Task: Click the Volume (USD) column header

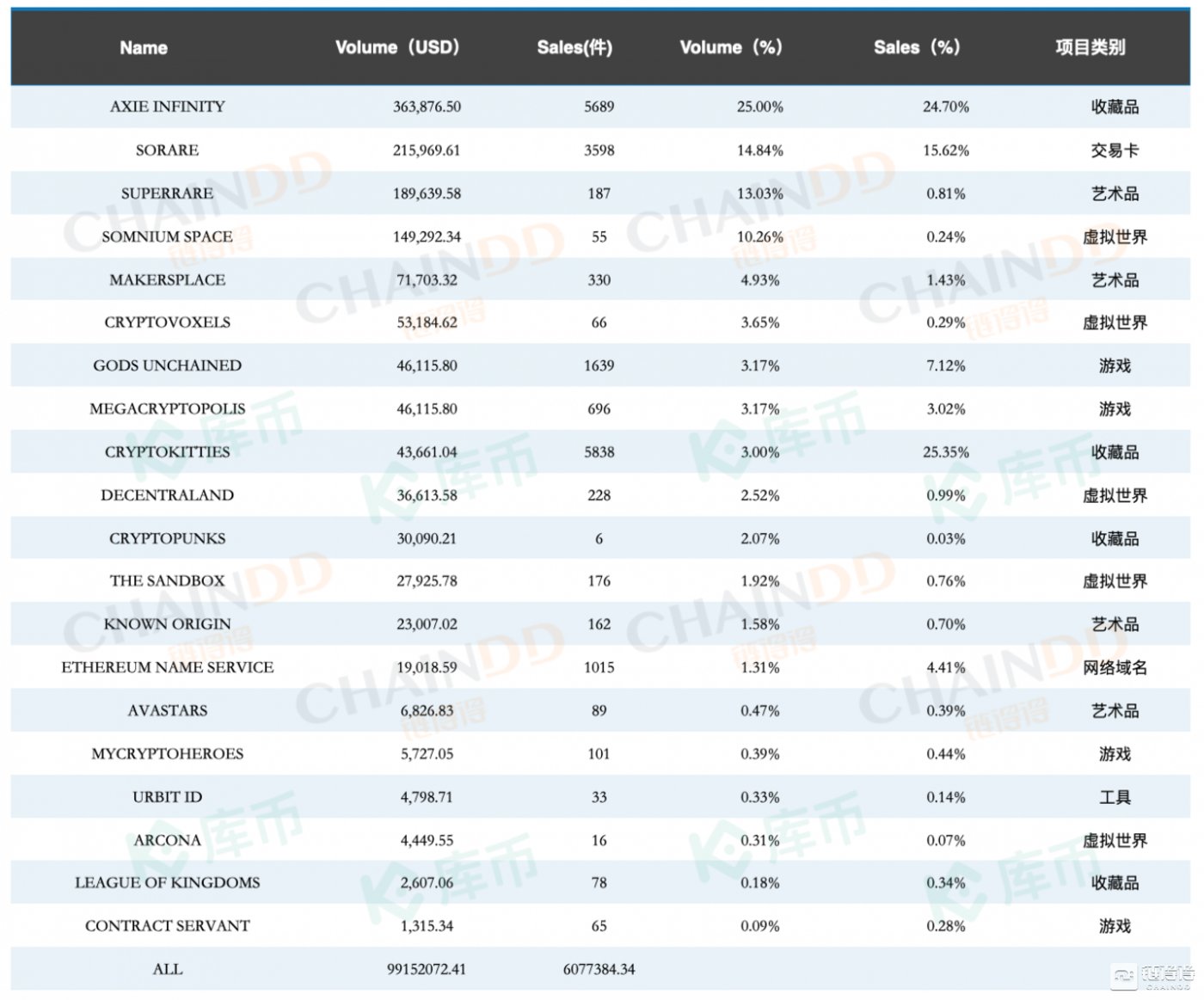Action: 397,47
